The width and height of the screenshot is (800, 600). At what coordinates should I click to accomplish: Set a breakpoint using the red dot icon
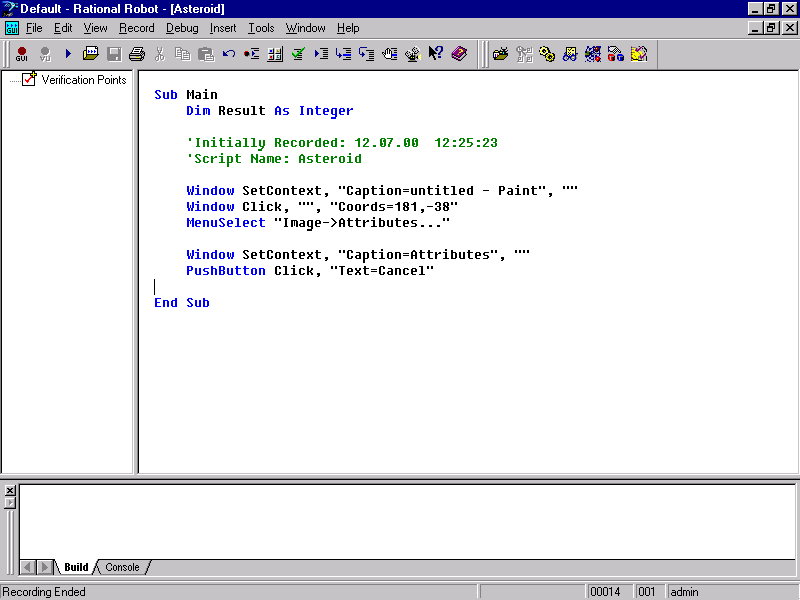point(252,54)
